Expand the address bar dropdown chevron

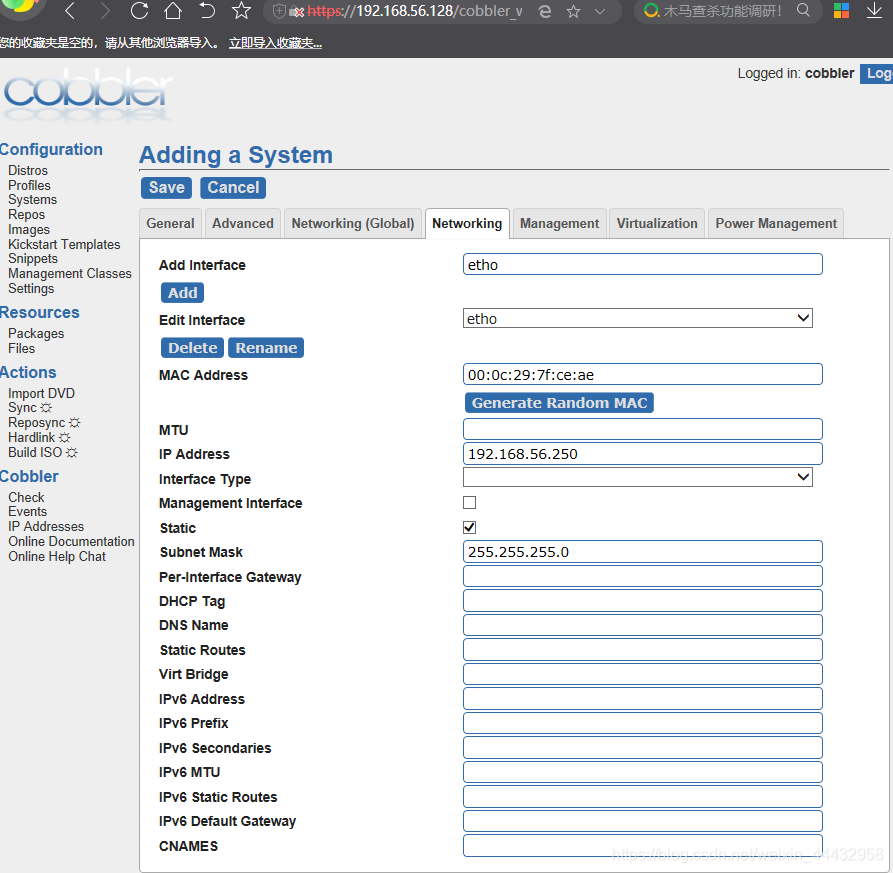click(x=600, y=11)
